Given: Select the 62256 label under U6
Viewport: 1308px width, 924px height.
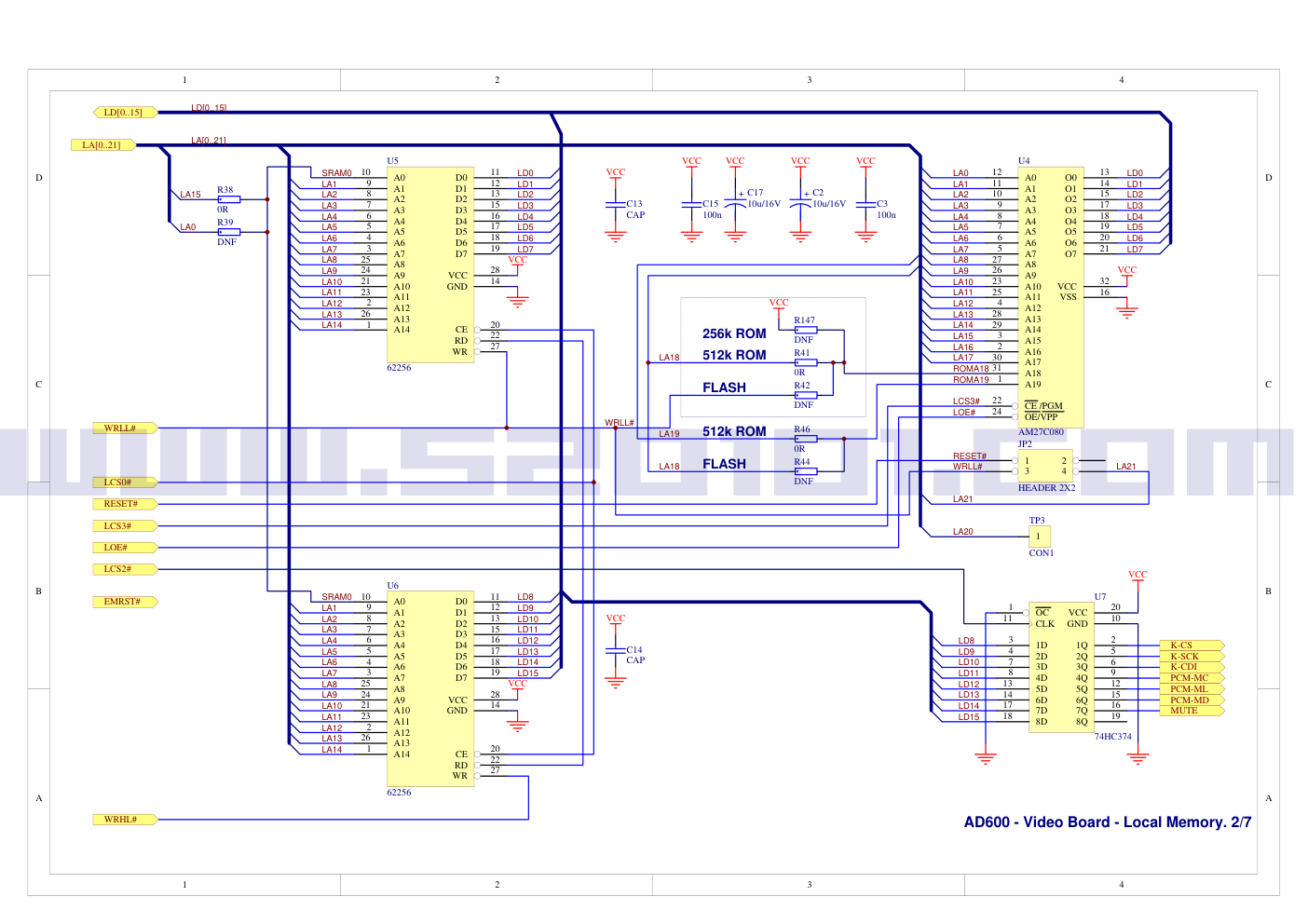Looking at the screenshot, I should 399,793.
